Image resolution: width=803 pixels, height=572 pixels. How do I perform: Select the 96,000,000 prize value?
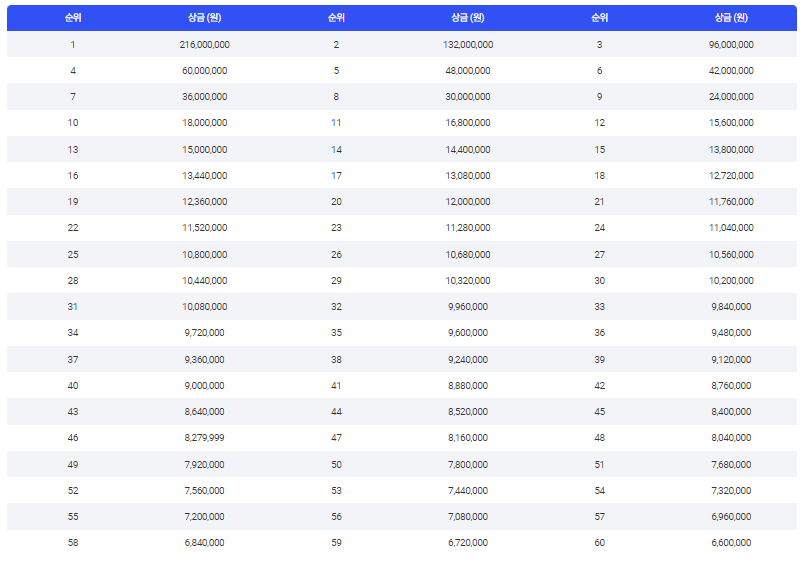(731, 45)
